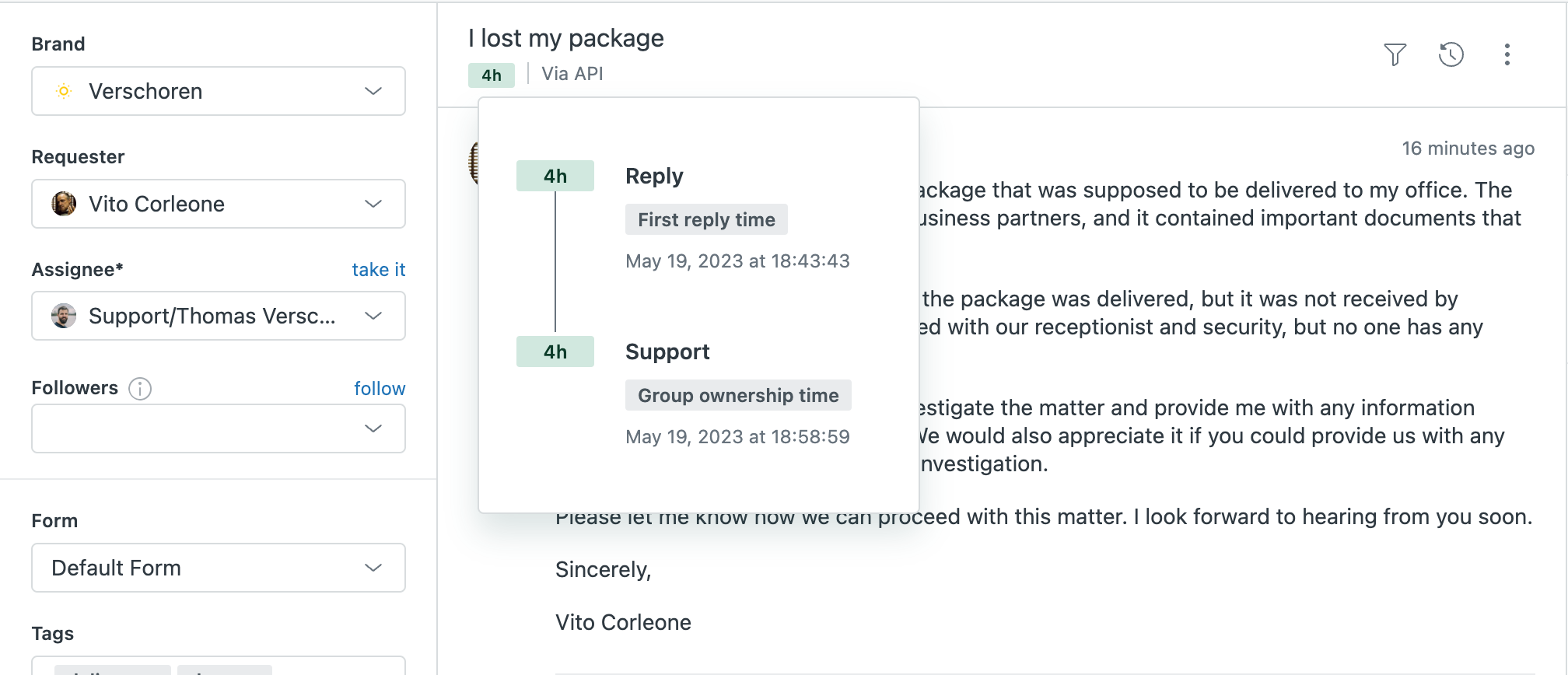Click the assignee avatar for Support/Thomas

[x=64, y=316]
